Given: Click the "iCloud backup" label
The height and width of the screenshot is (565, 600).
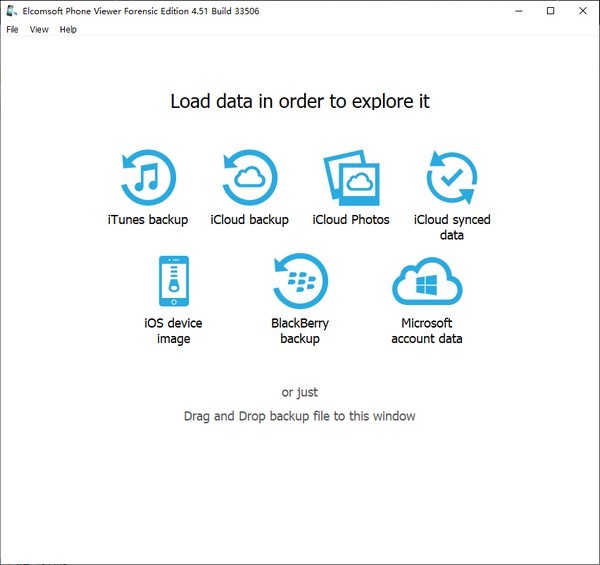Looking at the screenshot, I should 249,220.
